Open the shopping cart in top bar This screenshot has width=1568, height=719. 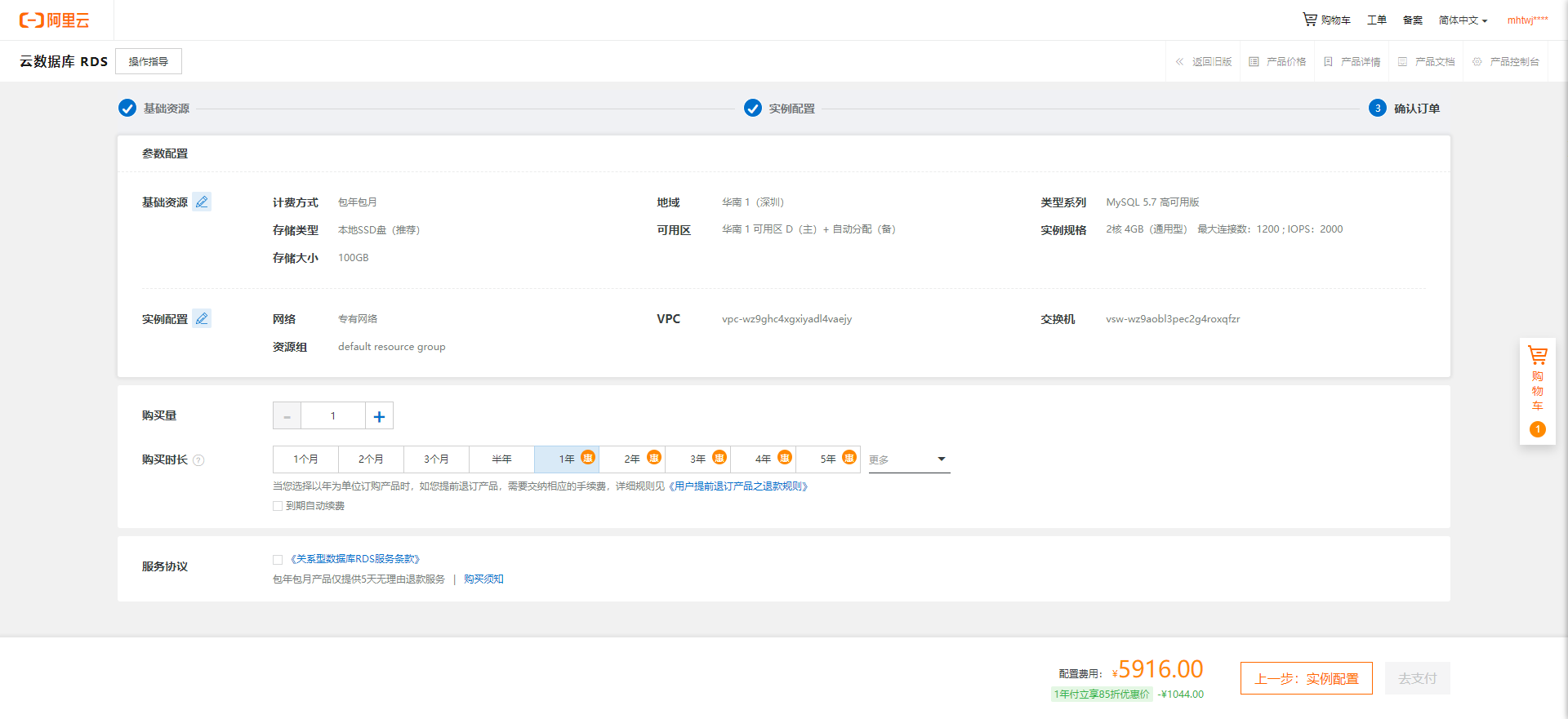click(1326, 20)
